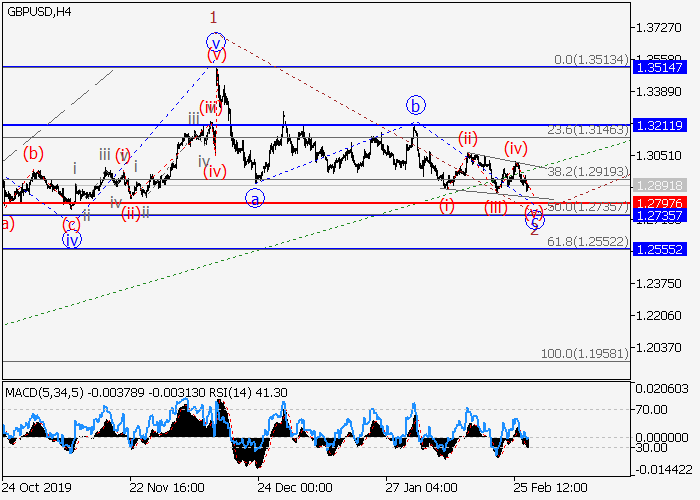Select the red 1.27976 price level tag
Image resolution: width=700 pixels, height=500 pixels.
664,203
